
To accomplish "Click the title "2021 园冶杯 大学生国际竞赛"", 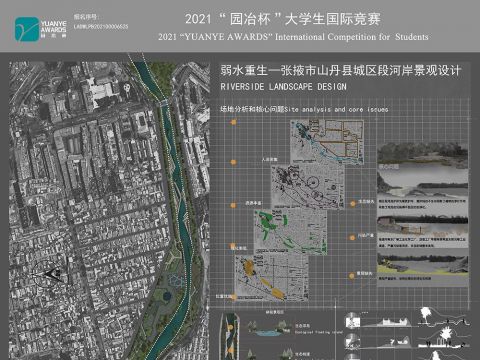I will 283,19.
